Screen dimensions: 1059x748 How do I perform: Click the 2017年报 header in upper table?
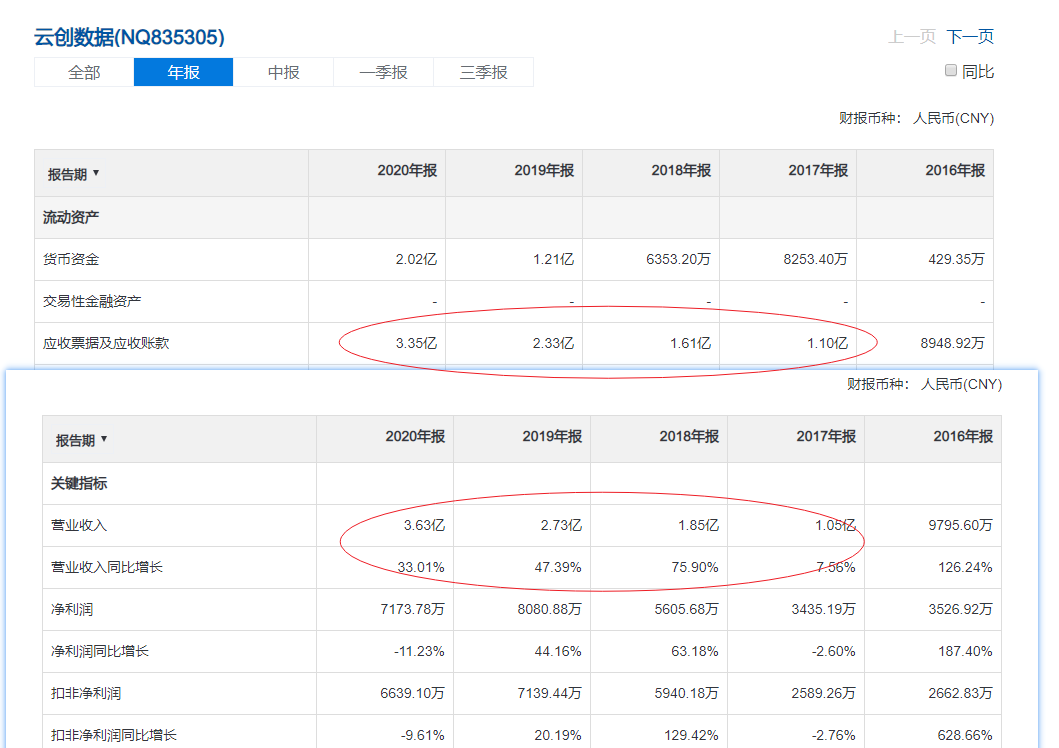819,170
